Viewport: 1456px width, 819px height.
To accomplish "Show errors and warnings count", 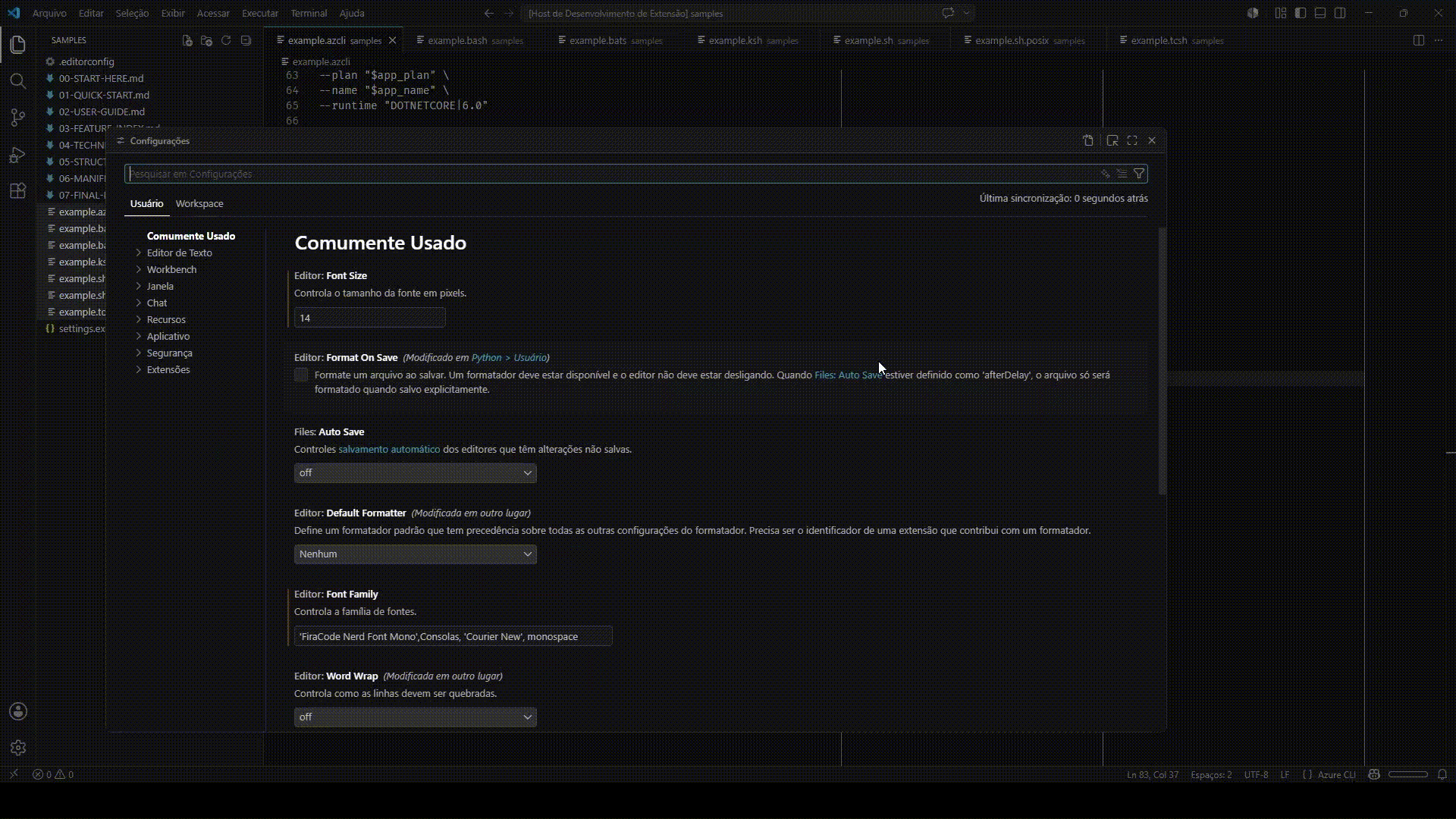I will tap(53, 774).
